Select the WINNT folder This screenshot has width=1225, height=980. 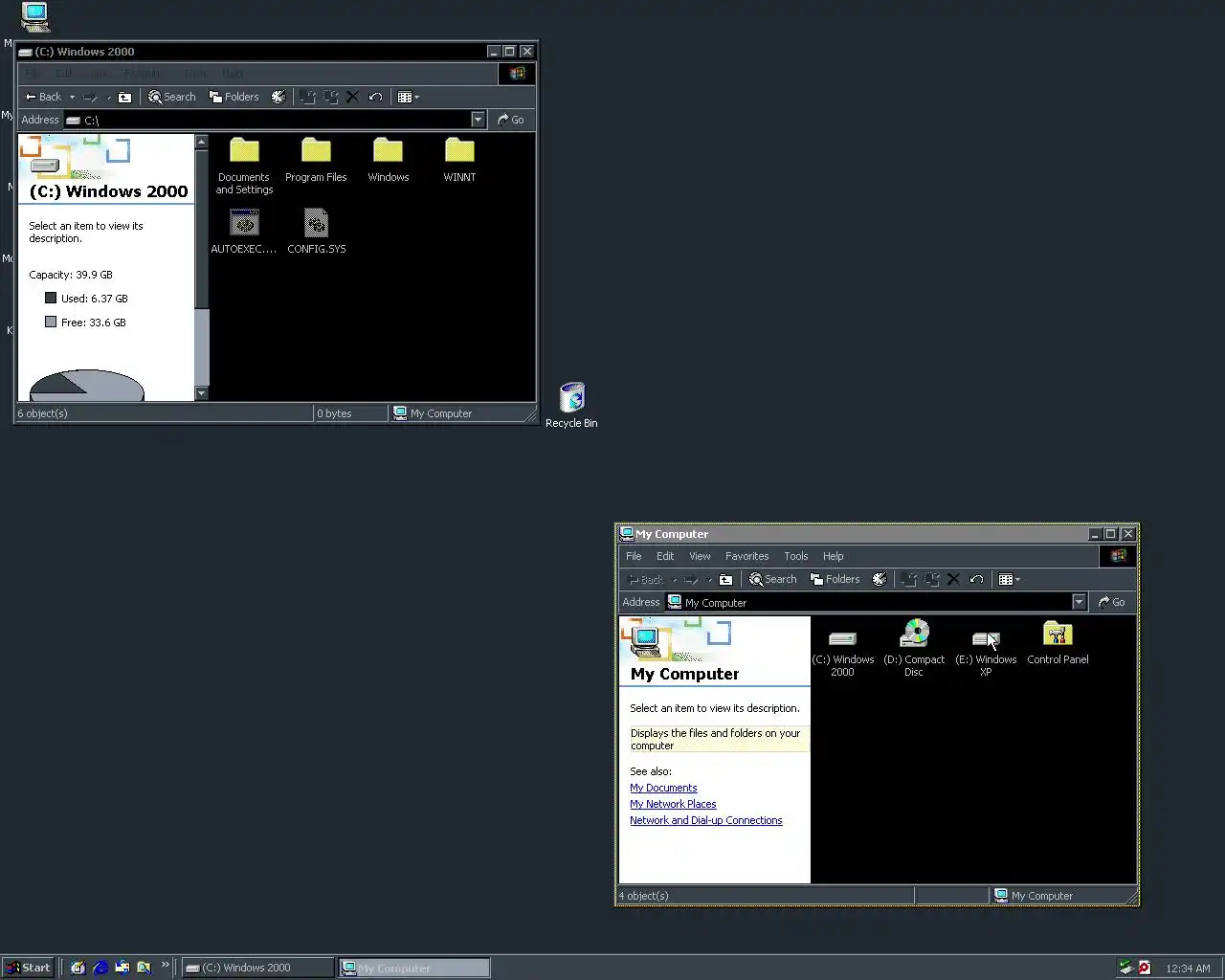tap(459, 160)
